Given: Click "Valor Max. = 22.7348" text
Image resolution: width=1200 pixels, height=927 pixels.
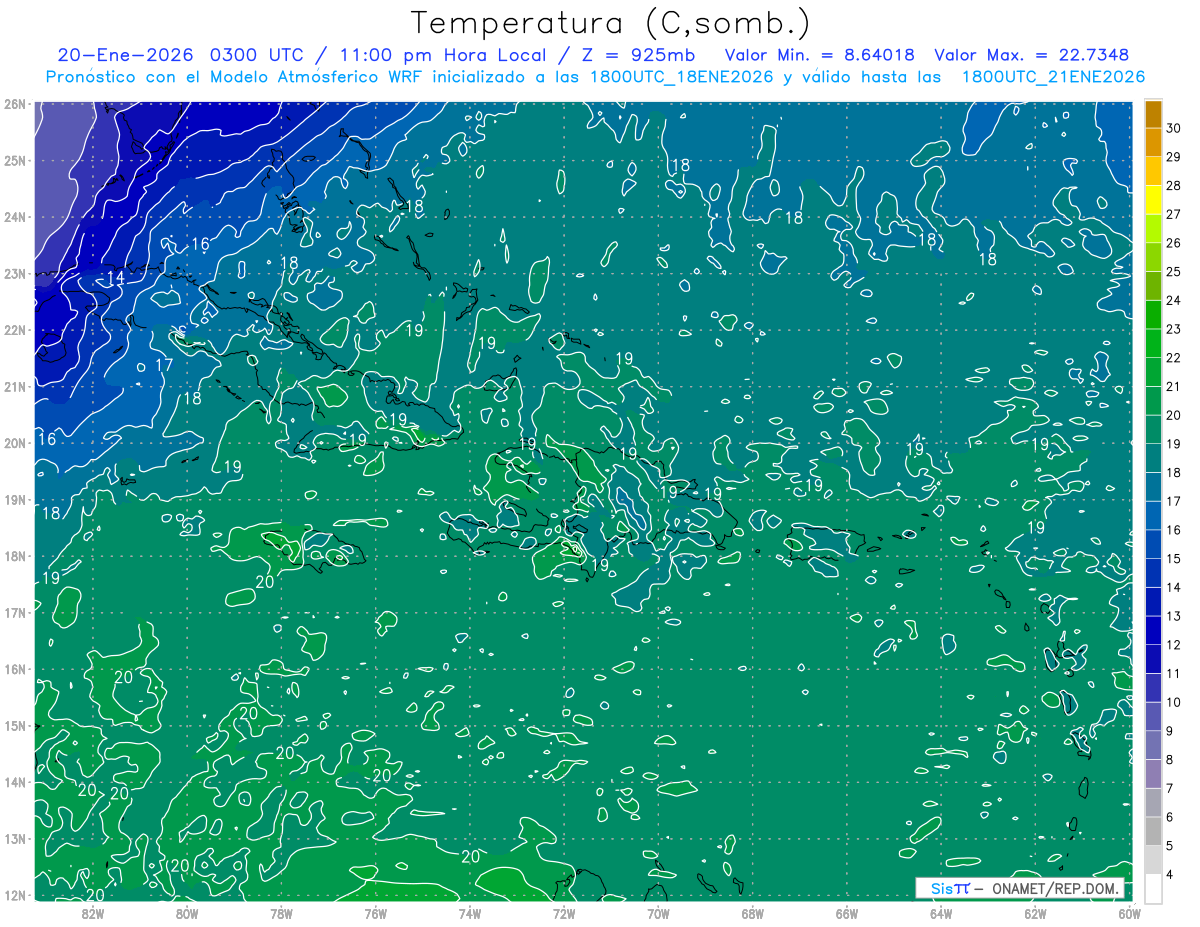Looking at the screenshot, I should click(x=1032, y=55).
